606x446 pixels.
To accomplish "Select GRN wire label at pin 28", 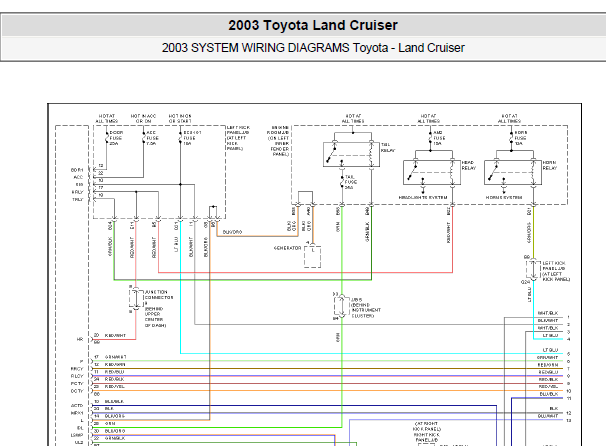I will 110,424.
